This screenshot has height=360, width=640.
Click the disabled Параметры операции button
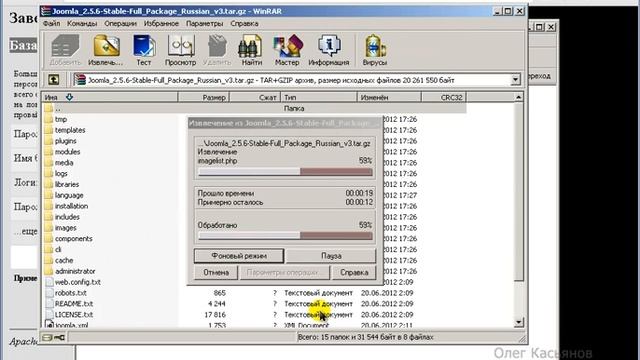[x=284, y=272]
